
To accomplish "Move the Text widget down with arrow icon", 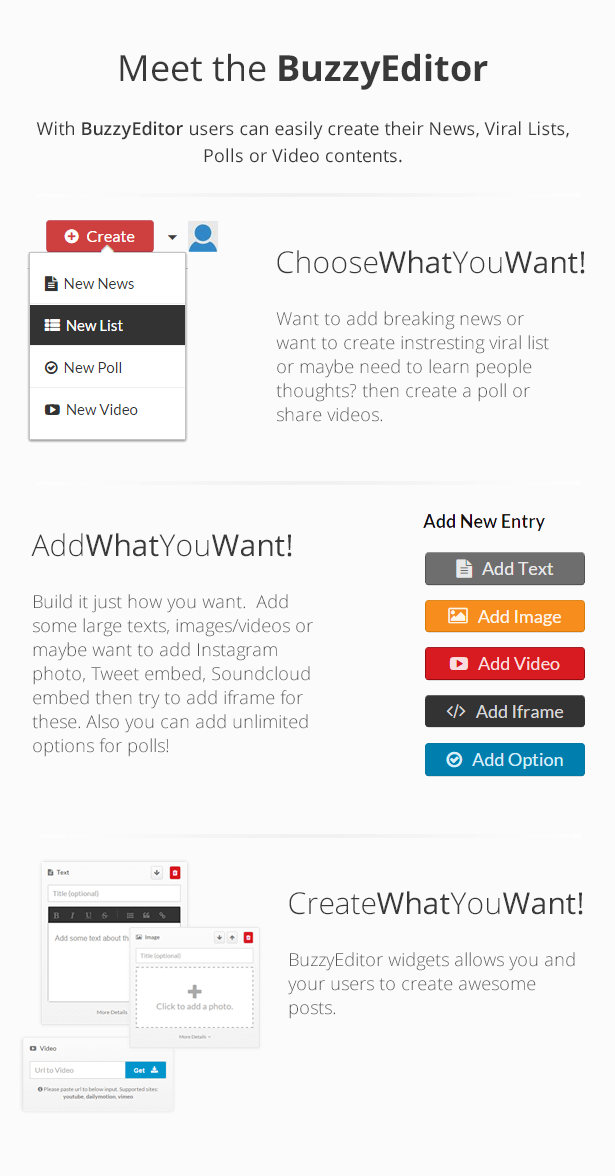I will coord(157,873).
